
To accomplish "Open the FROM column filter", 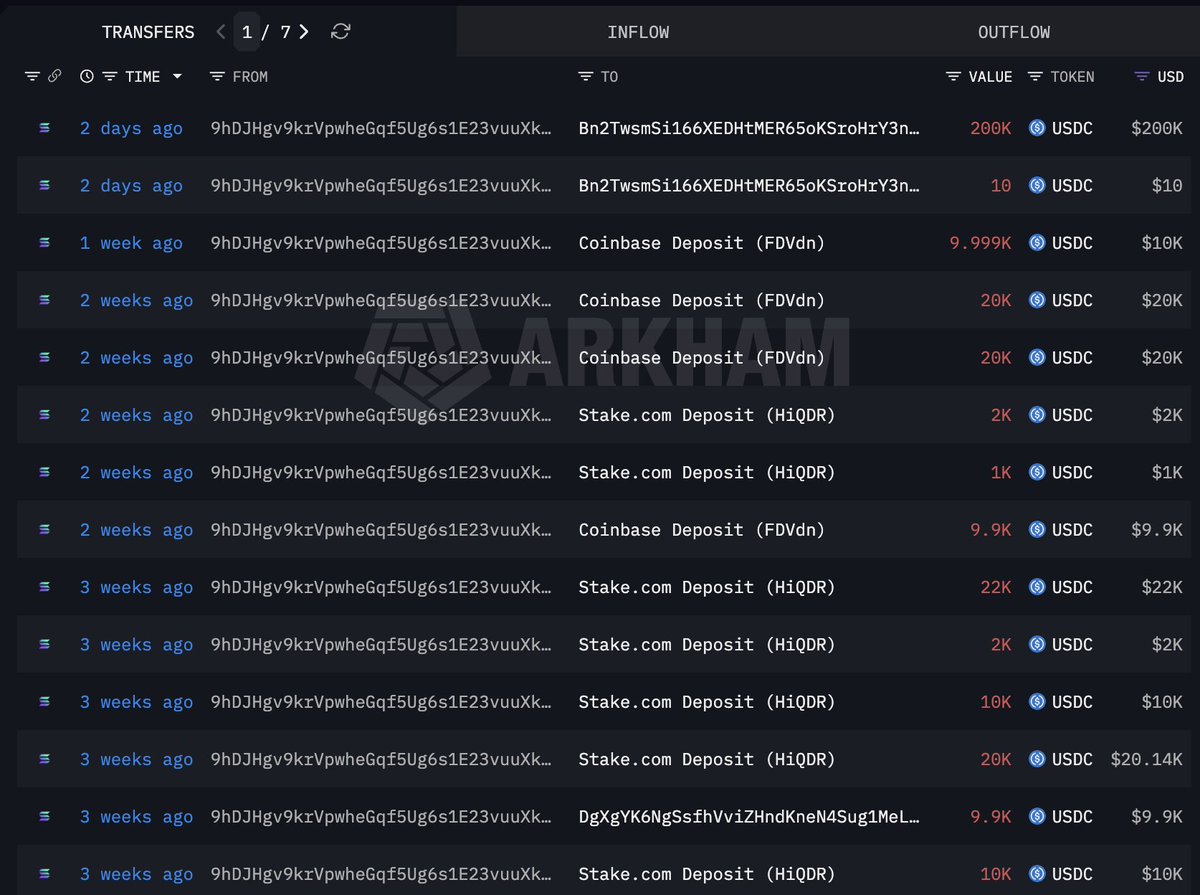I will [x=217, y=77].
